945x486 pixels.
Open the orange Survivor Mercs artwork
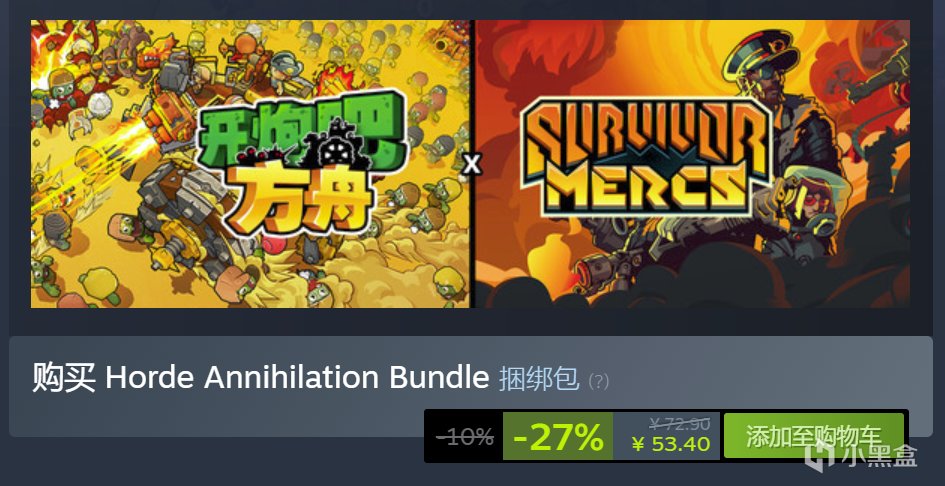[692, 164]
